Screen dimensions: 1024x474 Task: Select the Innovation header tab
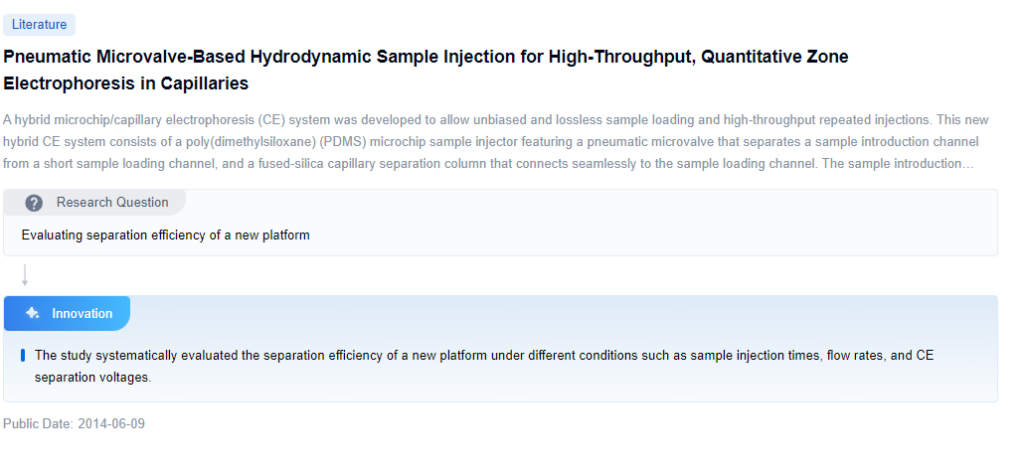pos(82,314)
